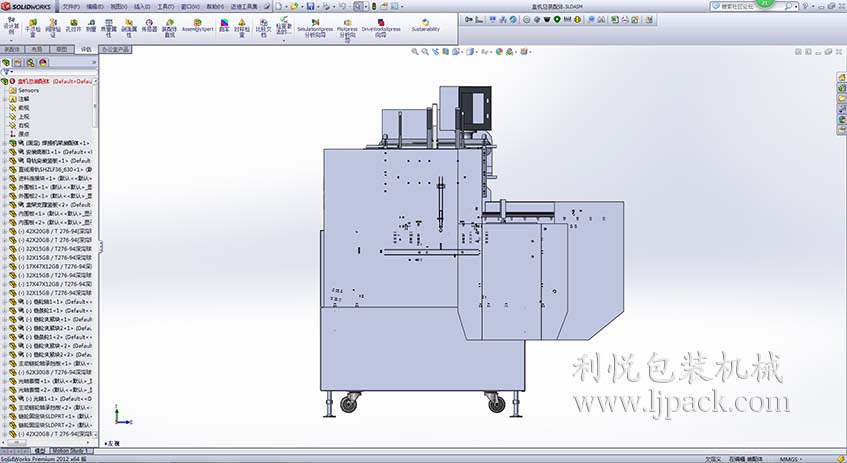This screenshot has width=847, height=463.
Task: Open the dropdown arrow under 设计算例
Action: pyautogui.click(x=10, y=35)
